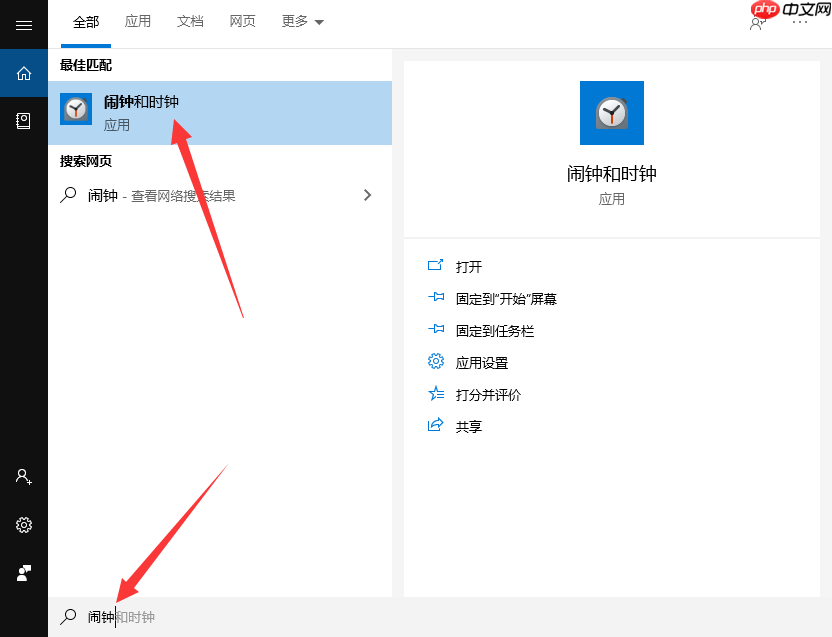Open the Notebook icon in the sidebar
Image resolution: width=832 pixels, height=637 pixels.
click(24, 121)
